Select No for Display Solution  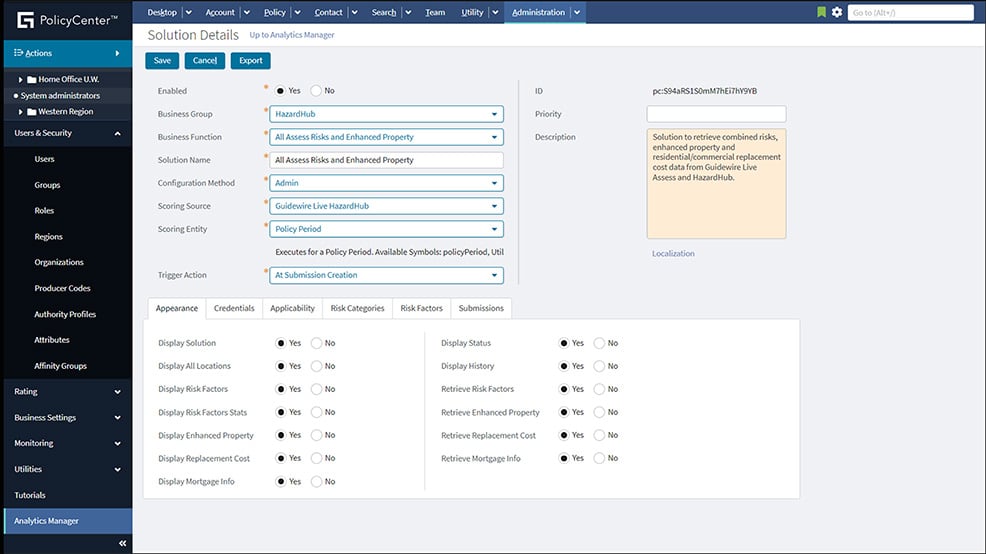click(x=316, y=343)
